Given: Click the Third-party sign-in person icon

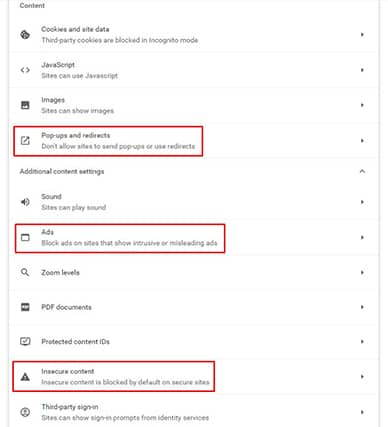Looking at the screenshot, I should pos(25,412).
